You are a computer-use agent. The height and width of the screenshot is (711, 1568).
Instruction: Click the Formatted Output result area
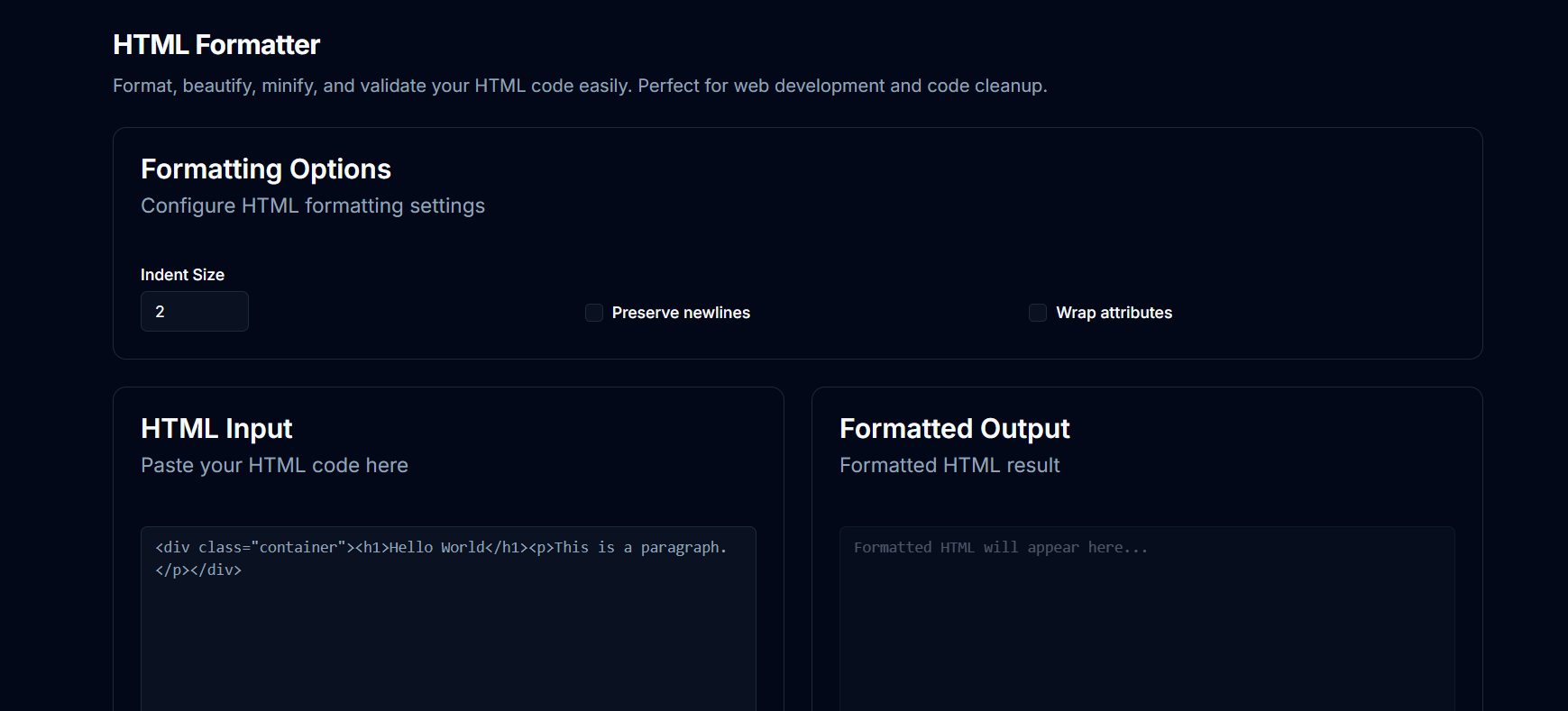(1147, 618)
